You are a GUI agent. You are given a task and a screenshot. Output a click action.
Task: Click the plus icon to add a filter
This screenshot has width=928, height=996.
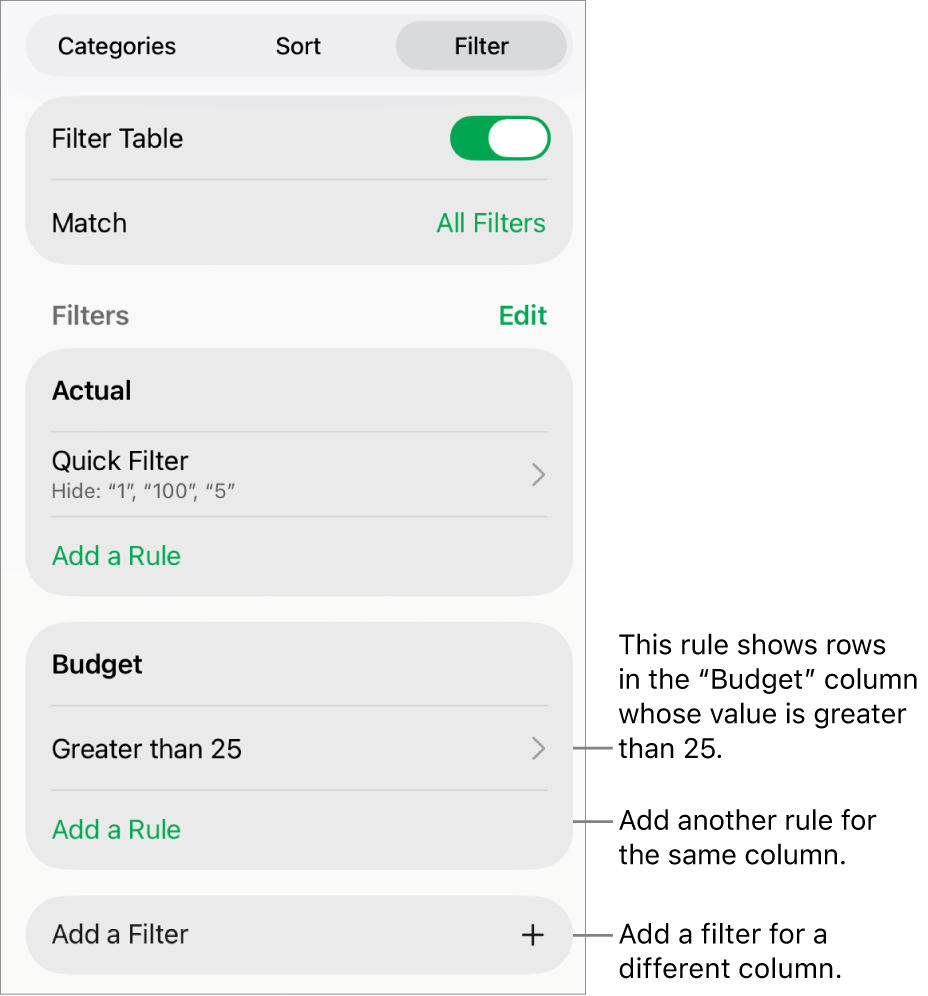click(532, 935)
